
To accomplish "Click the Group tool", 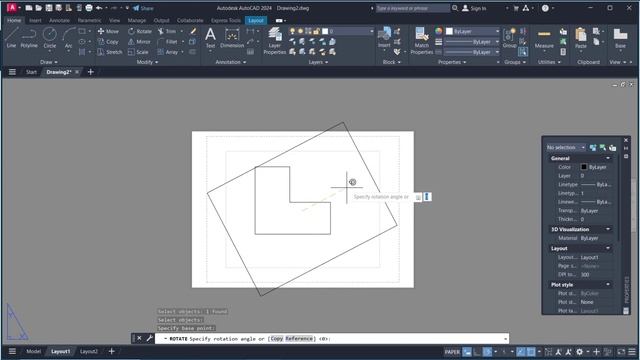I will pyautogui.click(x=509, y=38).
